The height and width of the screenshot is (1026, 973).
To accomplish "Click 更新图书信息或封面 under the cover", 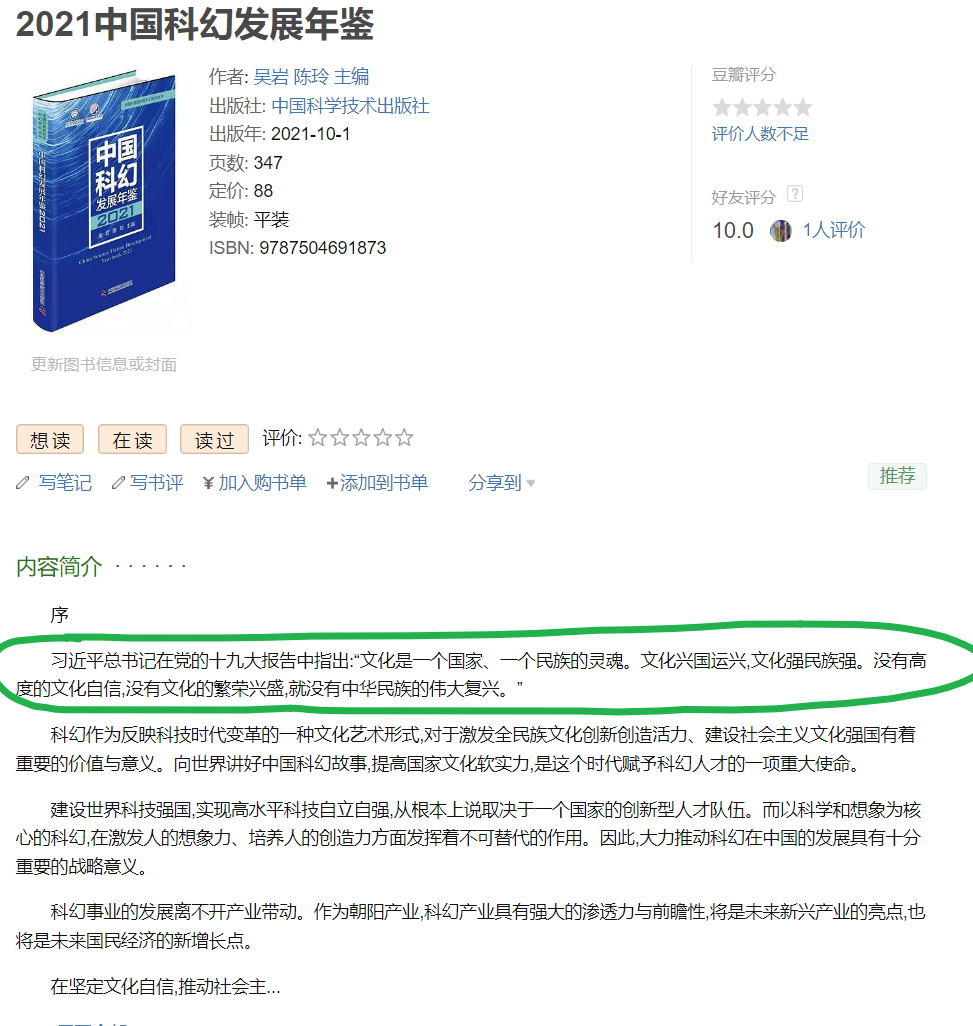I will [104, 364].
